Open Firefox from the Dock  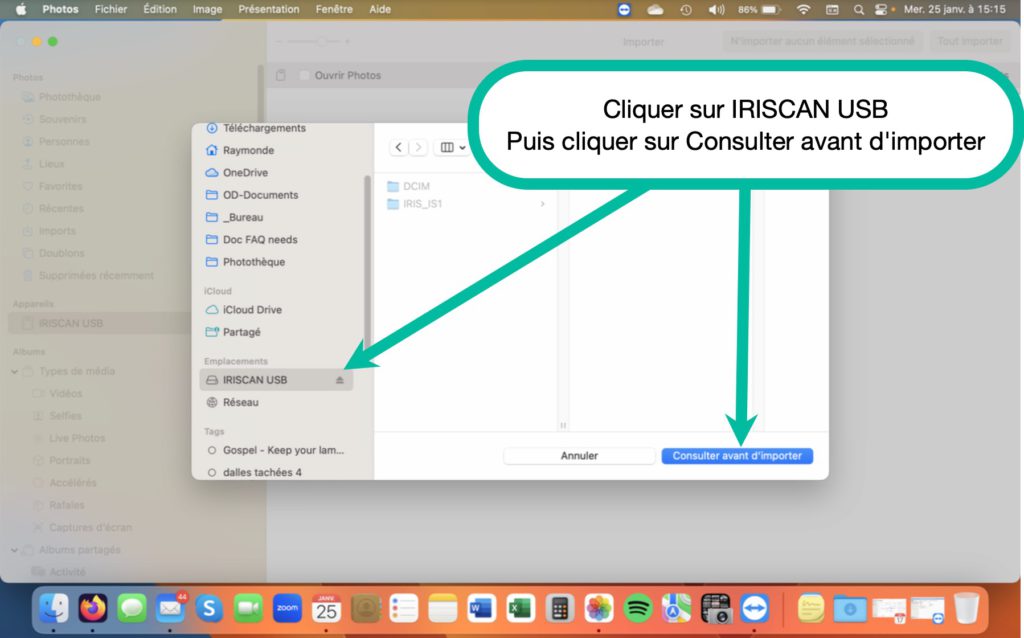(93, 607)
